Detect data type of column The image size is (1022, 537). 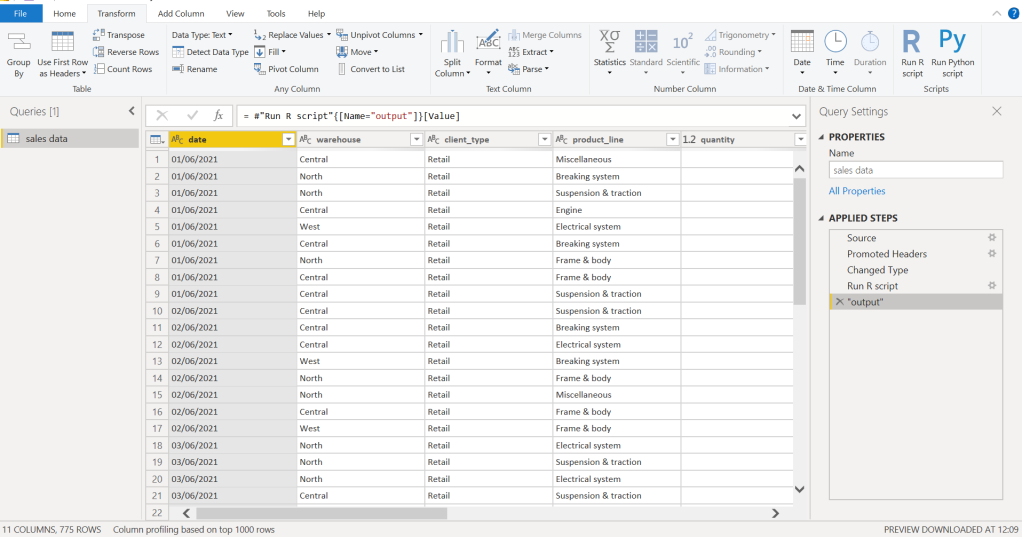coord(210,51)
